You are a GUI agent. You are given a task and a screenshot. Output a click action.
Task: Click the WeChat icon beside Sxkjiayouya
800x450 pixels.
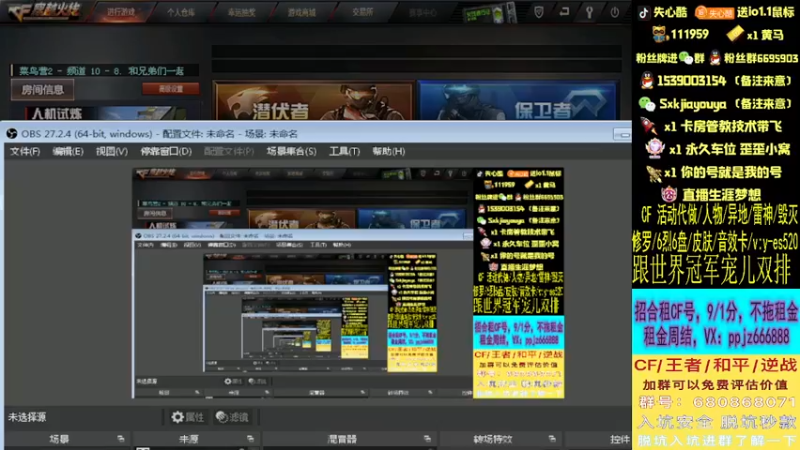click(647, 104)
